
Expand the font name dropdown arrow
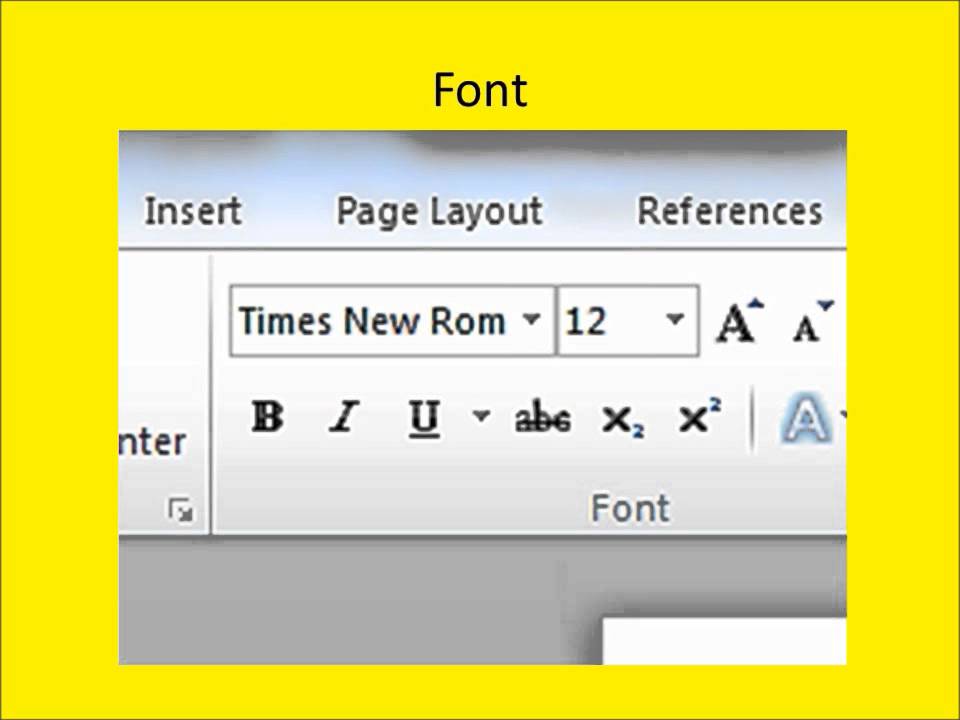[532, 321]
